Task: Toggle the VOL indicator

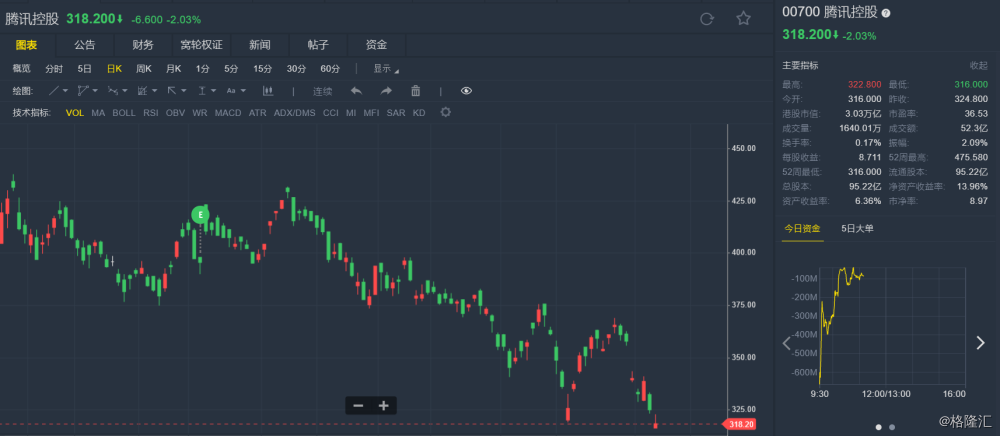Action: point(75,113)
